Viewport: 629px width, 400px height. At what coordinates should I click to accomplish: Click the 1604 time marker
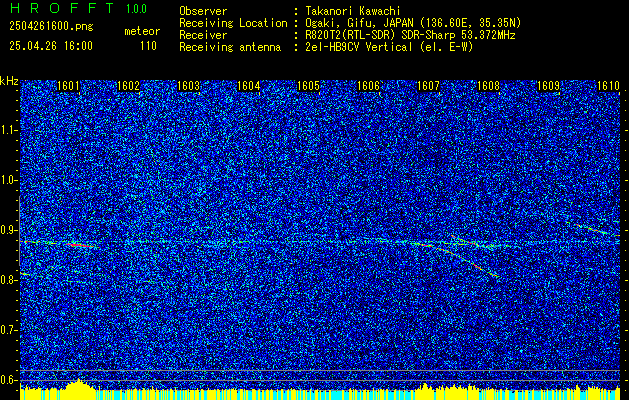click(248, 86)
